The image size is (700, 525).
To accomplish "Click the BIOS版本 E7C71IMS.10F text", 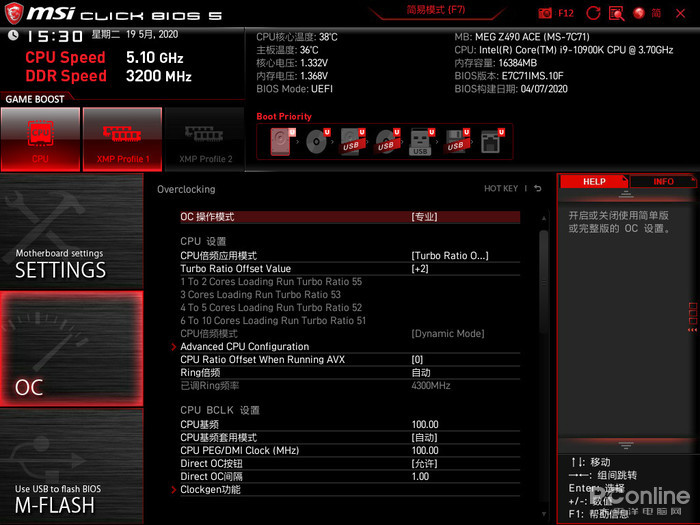I will (x=509, y=76).
